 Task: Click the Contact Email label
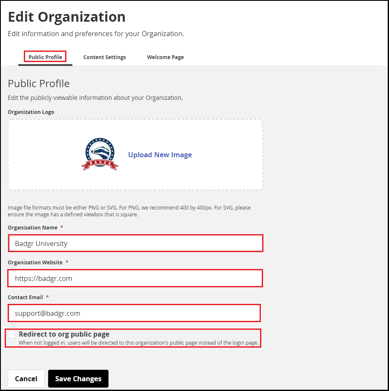[25, 297]
